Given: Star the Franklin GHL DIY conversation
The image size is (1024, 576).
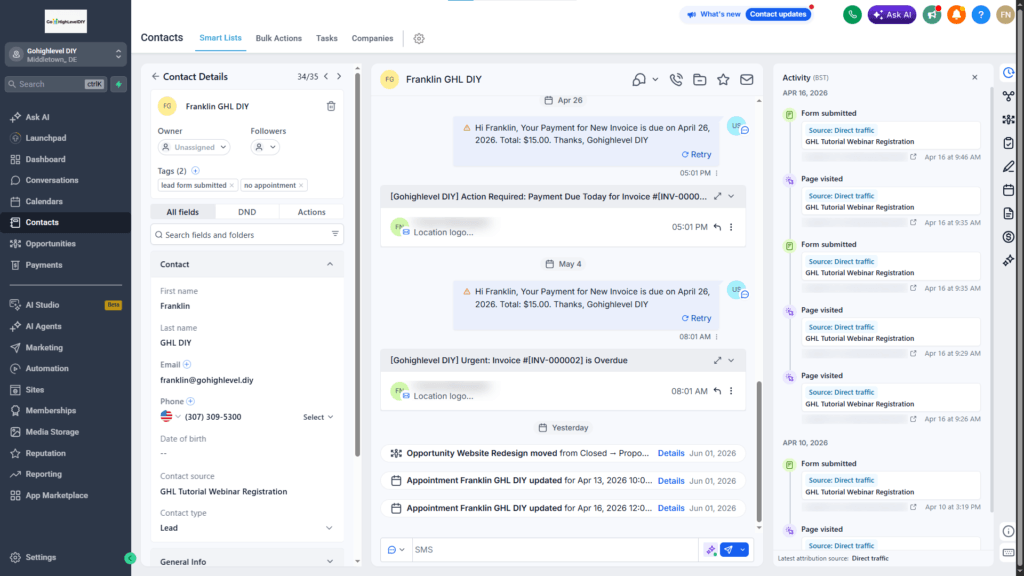Looking at the screenshot, I should pyautogui.click(x=723, y=80).
